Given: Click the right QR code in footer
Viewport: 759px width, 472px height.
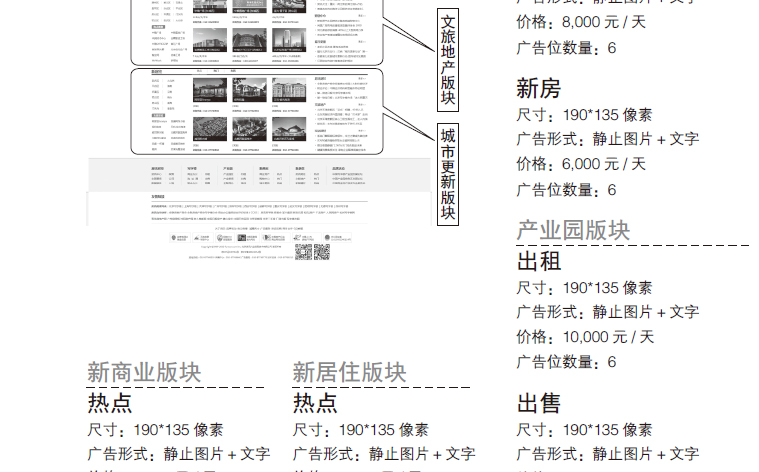Looking at the screenshot, I should pyautogui.click(x=321, y=252).
